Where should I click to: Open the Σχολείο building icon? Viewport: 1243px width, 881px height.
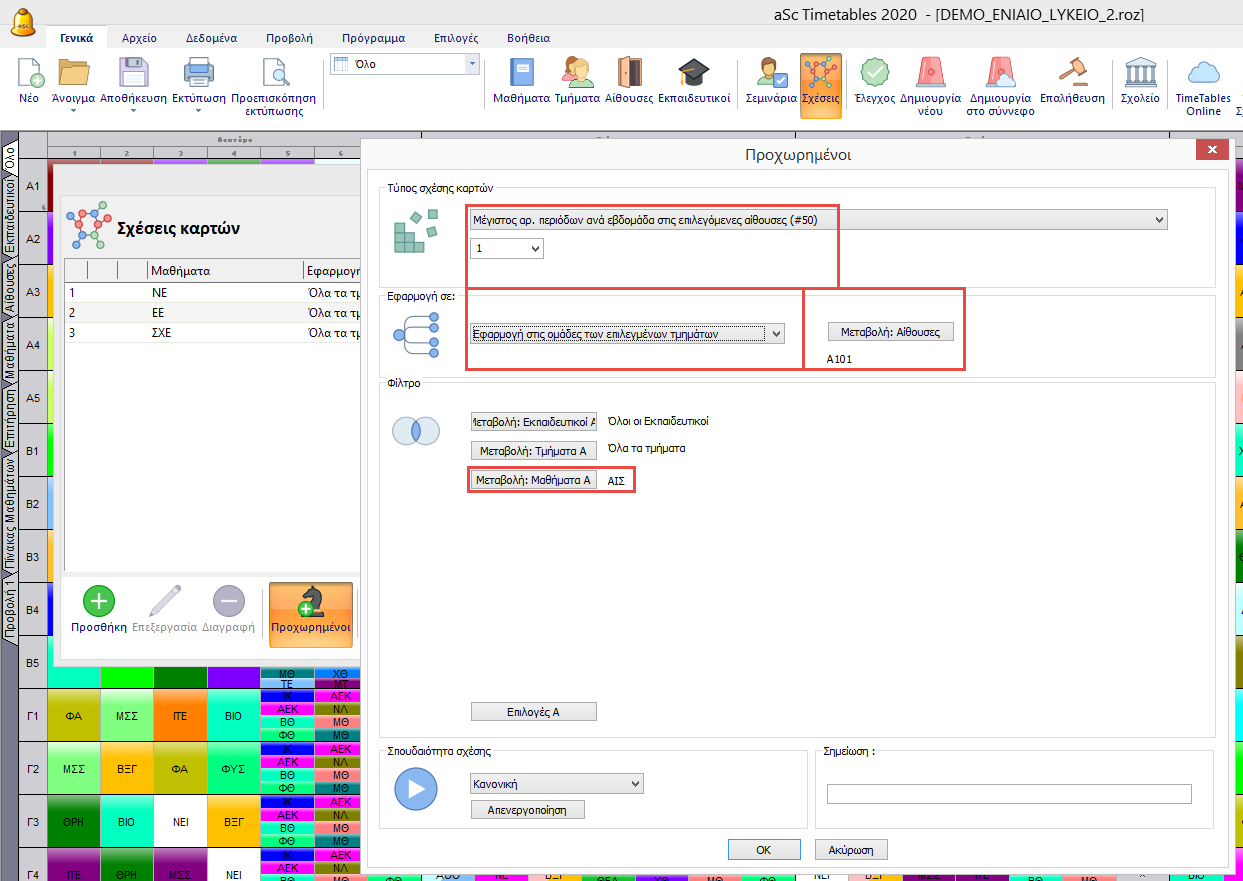pos(1139,74)
